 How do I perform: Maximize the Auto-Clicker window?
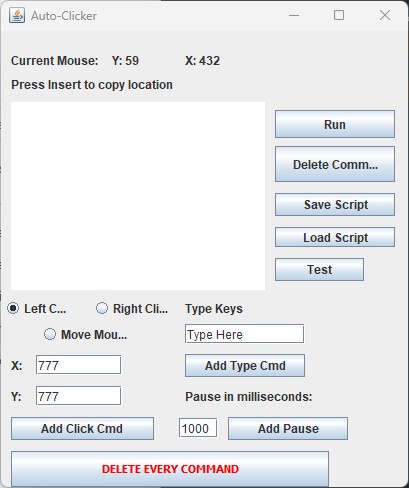(x=339, y=15)
